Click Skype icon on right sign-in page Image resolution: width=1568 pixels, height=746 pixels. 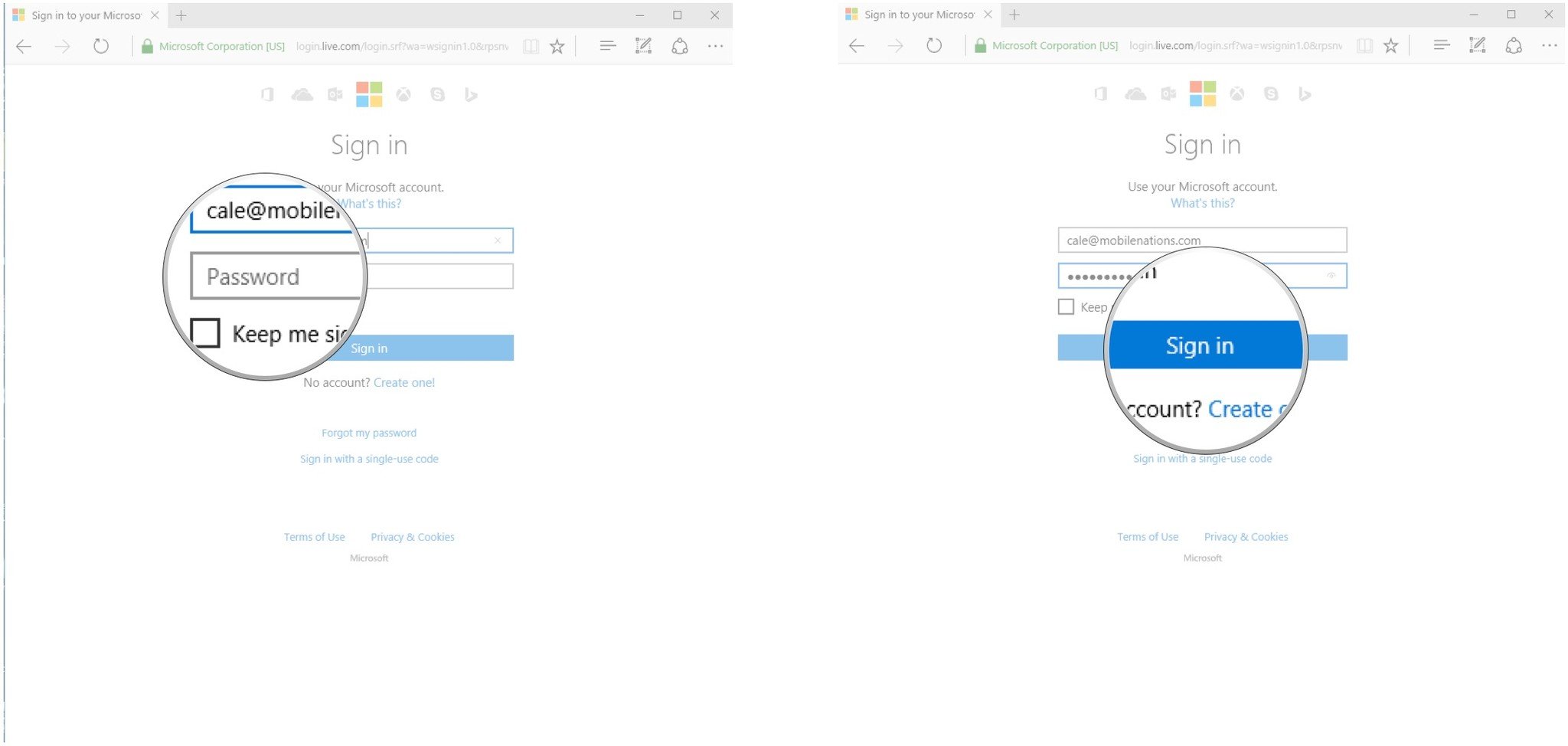[x=1271, y=94]
